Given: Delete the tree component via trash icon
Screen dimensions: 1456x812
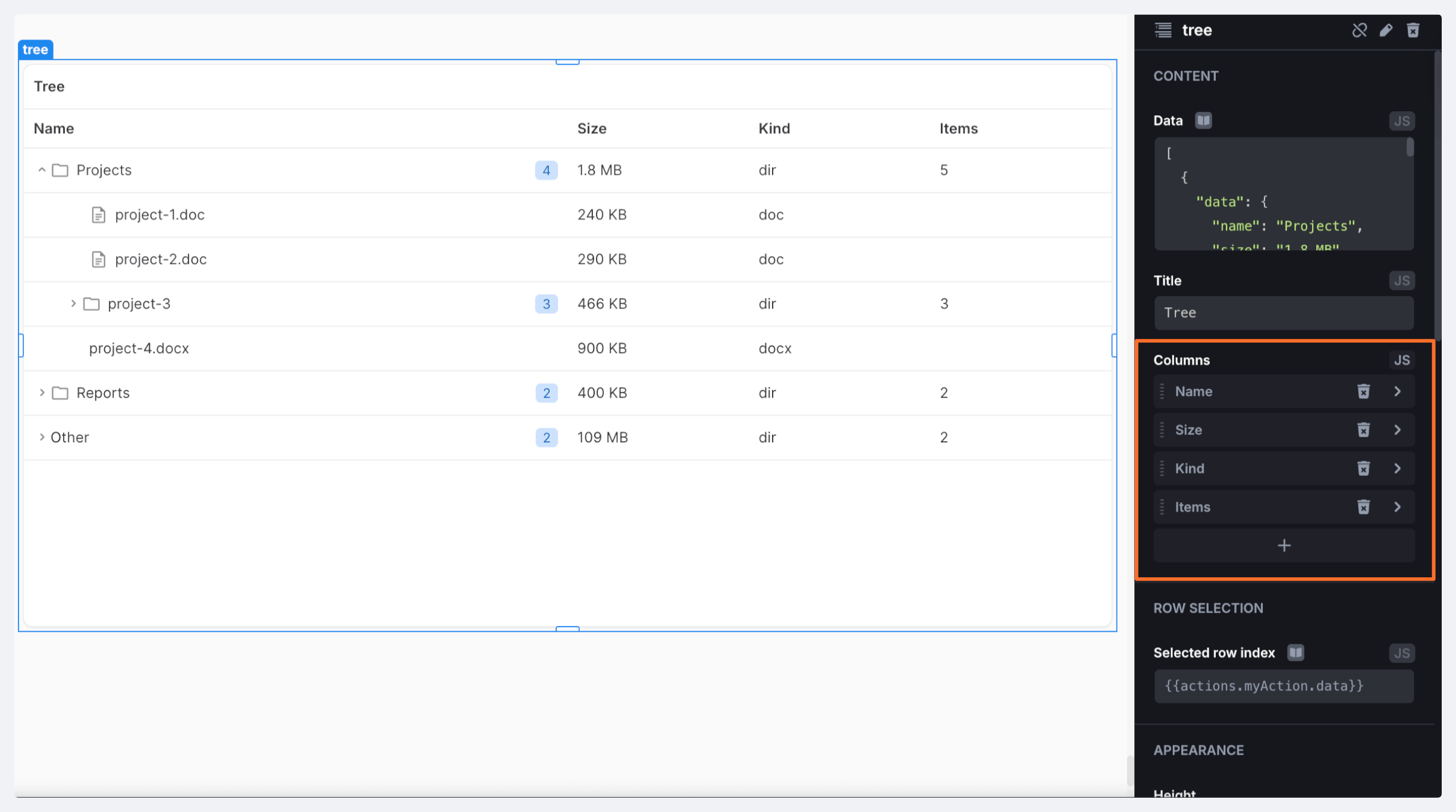Looking at the screenshot, I should (x=1413, y=30).
